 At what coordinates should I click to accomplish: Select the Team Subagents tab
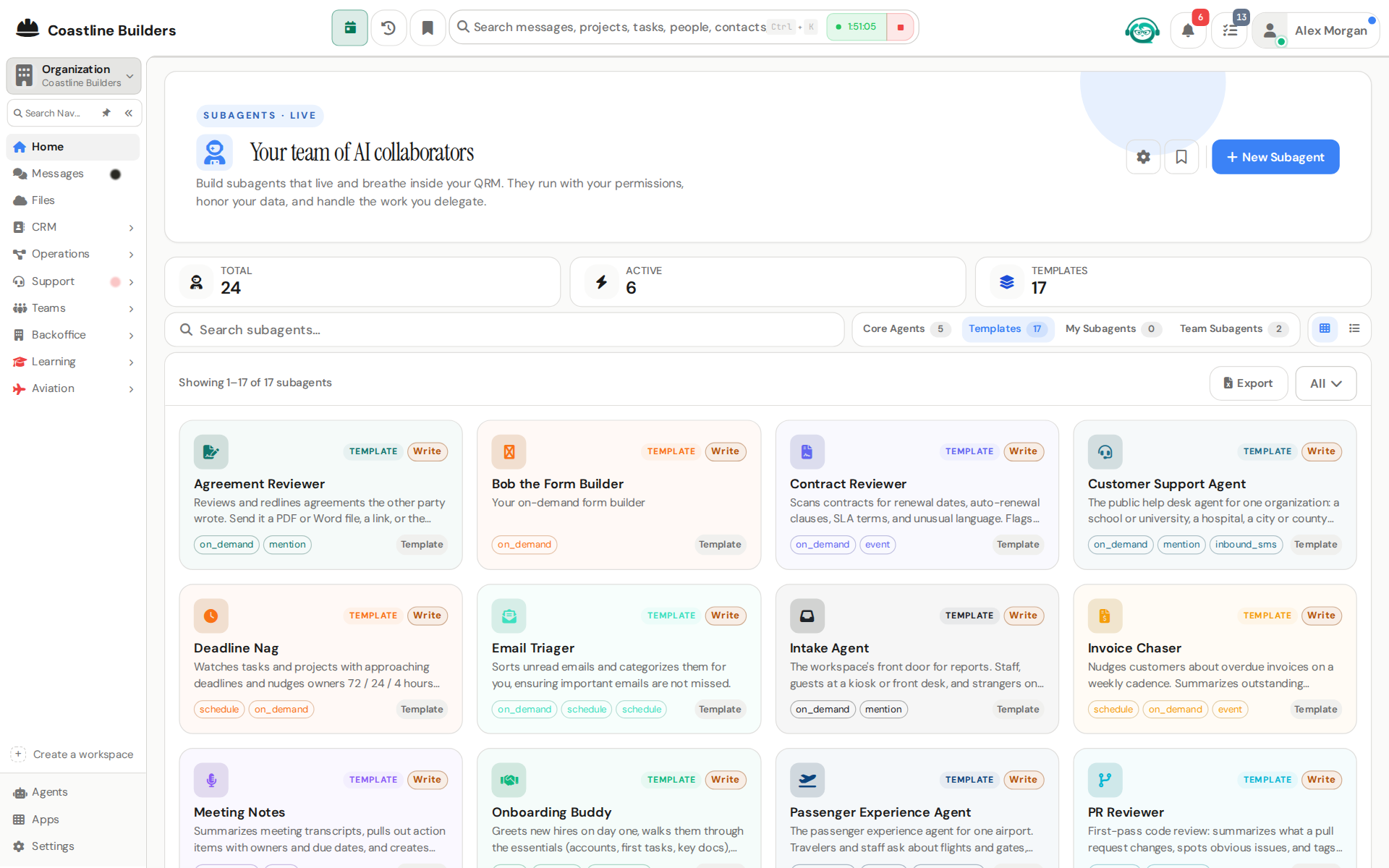pos(1233,329)
